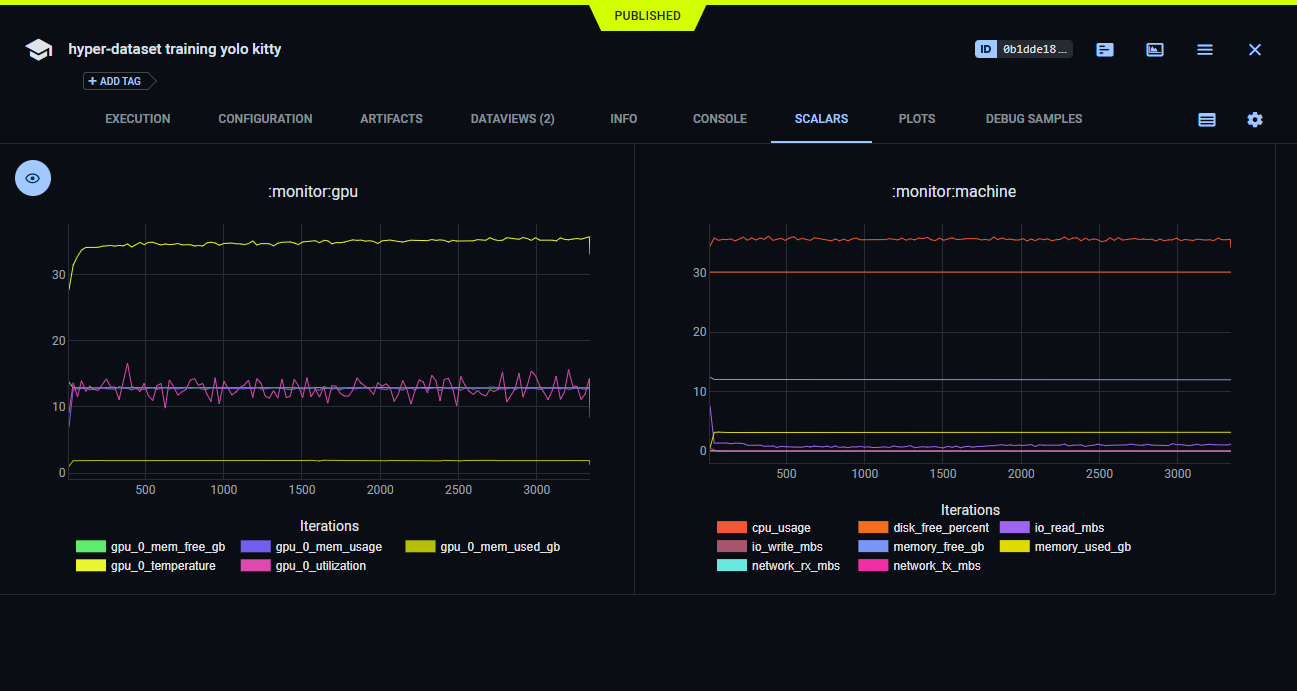The image size is (1297, 691).
Task: Click the ClearML experiment logo
Action: [x=38, y=49]
